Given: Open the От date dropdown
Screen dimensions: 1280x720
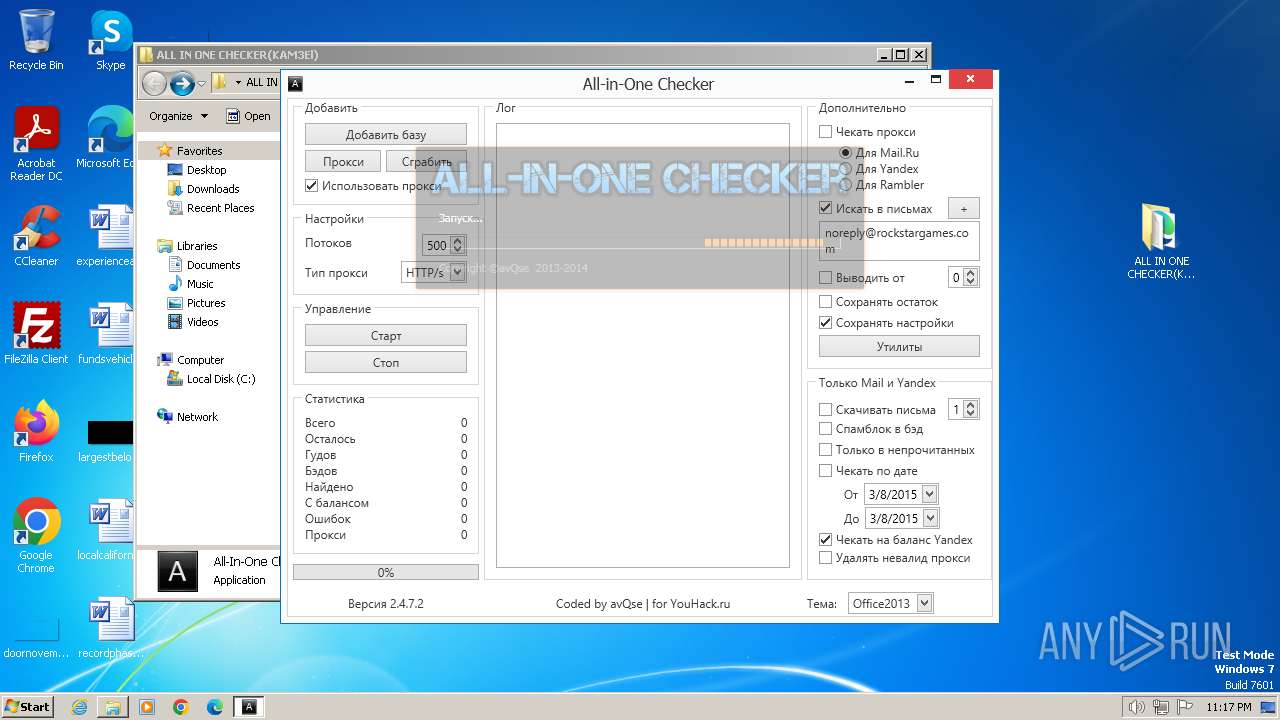Looking at the screenshot, I should click(930, 494).
